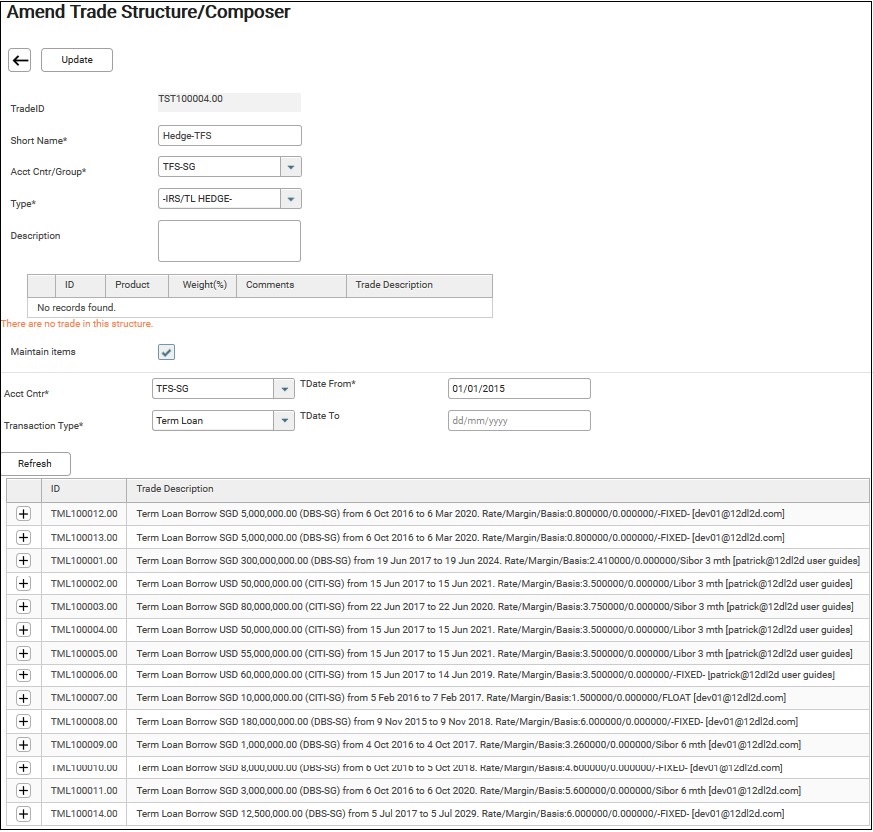Open the Acct Cntr/Group dropdown
Viewport: 873px width, 832px height.
(290, 168)
